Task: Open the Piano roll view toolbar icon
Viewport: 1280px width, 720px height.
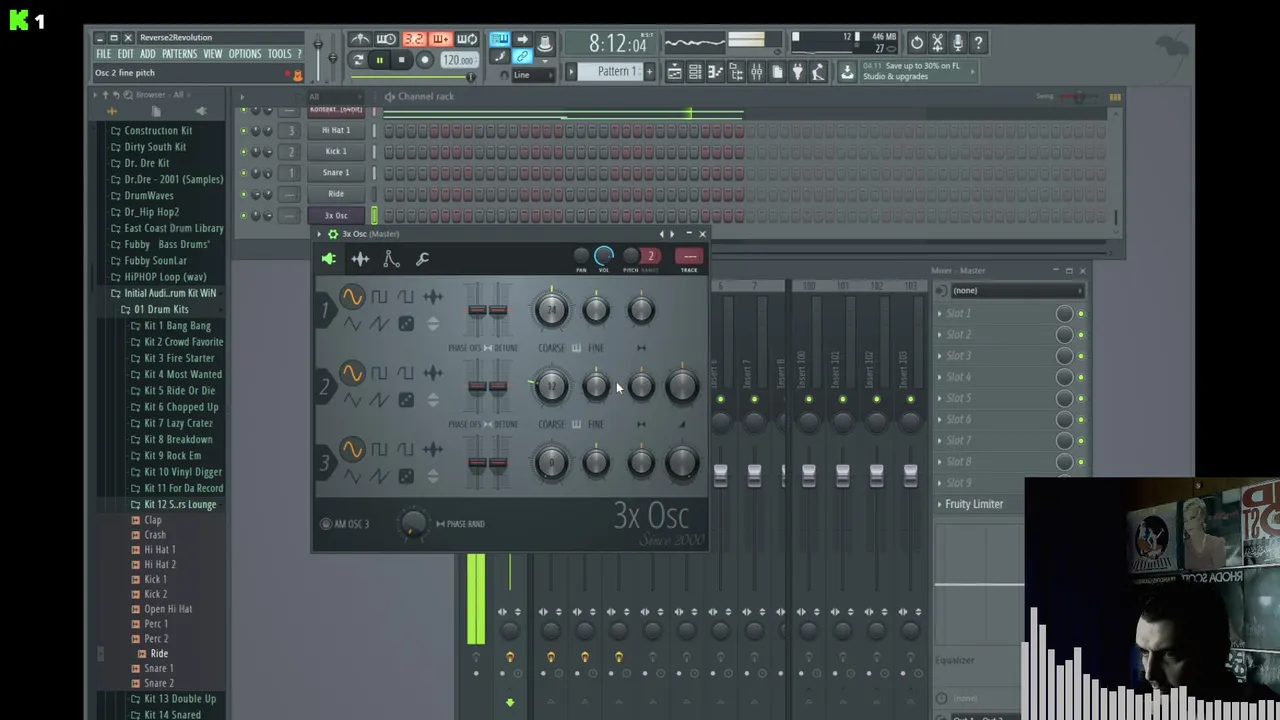Action: click(x=716, y=72)
